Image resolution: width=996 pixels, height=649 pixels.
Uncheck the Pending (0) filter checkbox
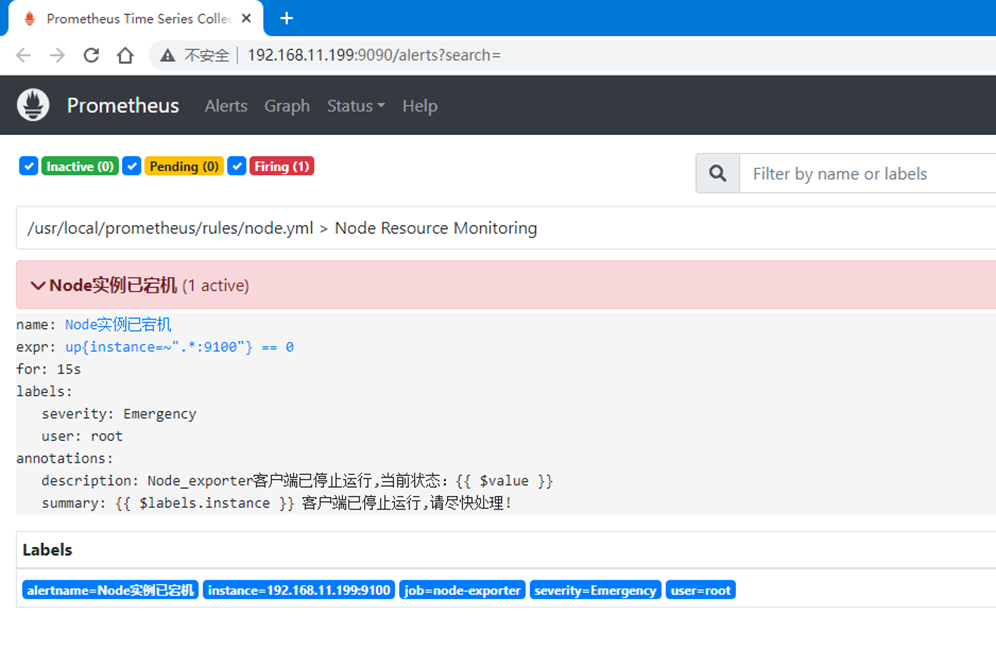131,166
